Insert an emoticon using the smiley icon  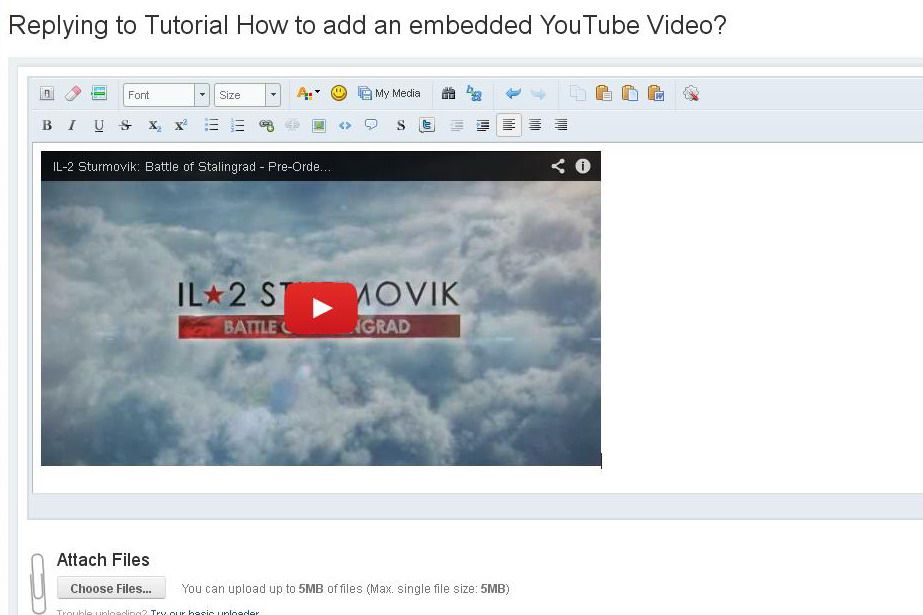pos(338,93)
